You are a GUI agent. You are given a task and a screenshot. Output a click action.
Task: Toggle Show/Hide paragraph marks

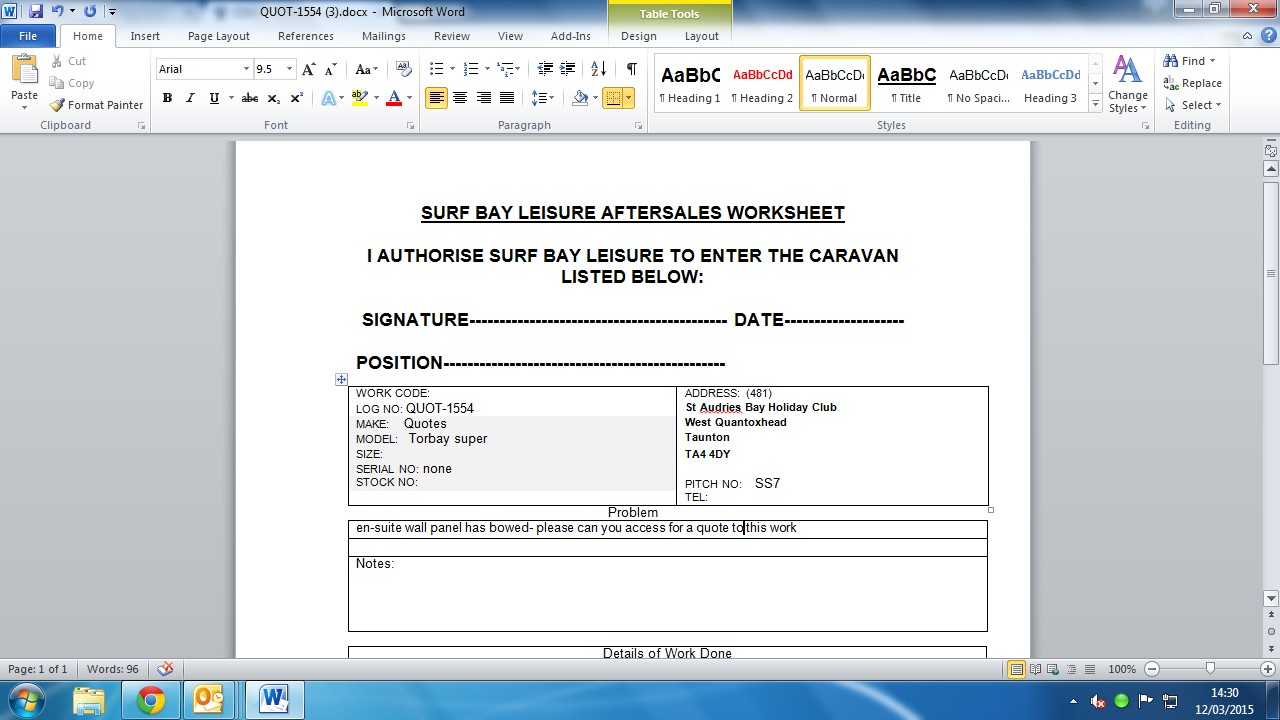coord(631,69)
